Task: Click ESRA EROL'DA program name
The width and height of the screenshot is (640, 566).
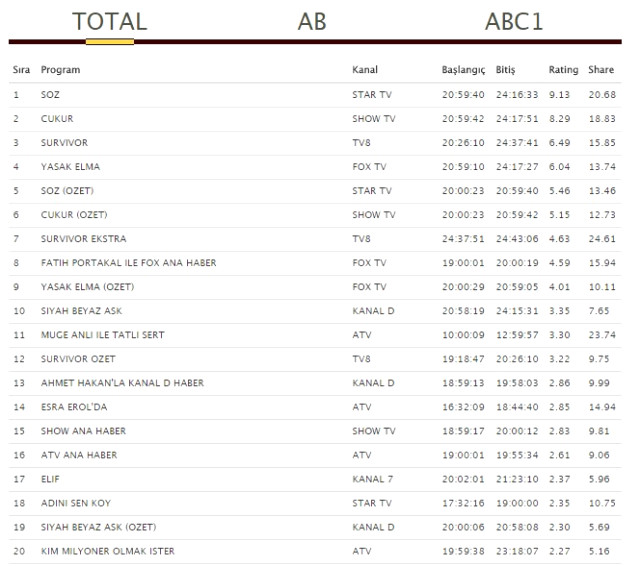Action: [x=73, y=407]
